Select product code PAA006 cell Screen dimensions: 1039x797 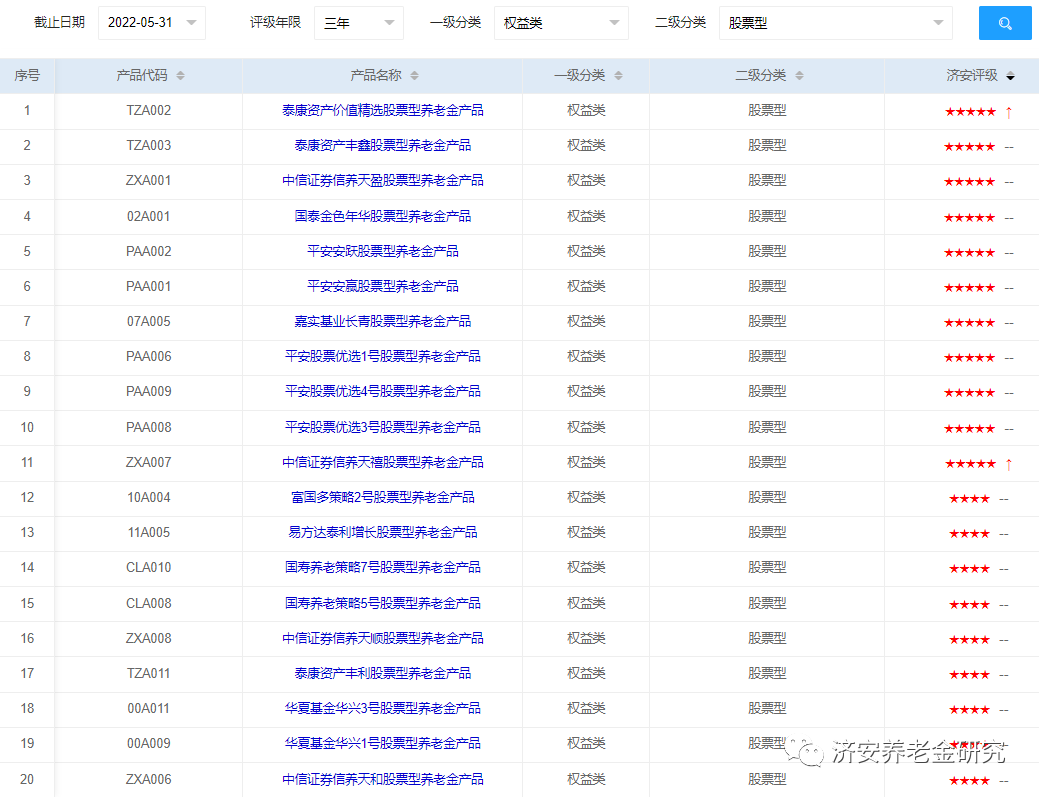[x=148, y=357]
